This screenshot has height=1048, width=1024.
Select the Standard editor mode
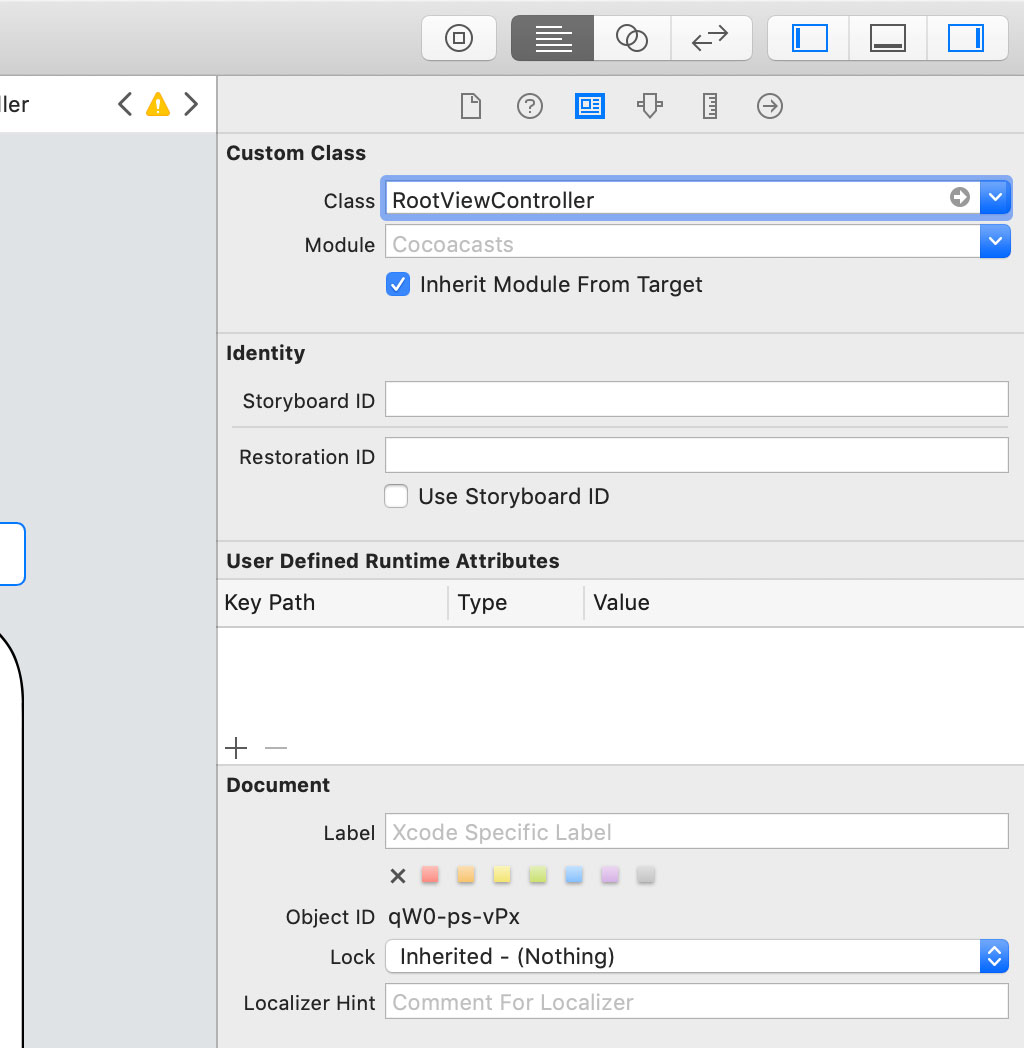[x=552, y=38]
